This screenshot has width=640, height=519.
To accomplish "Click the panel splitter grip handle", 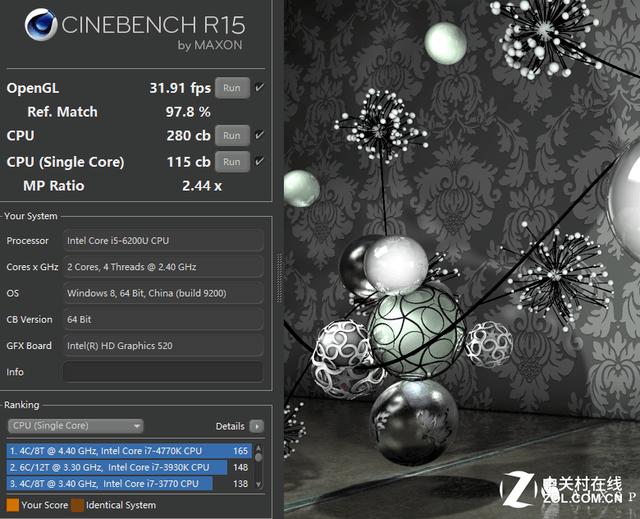I will pos(279,278).
